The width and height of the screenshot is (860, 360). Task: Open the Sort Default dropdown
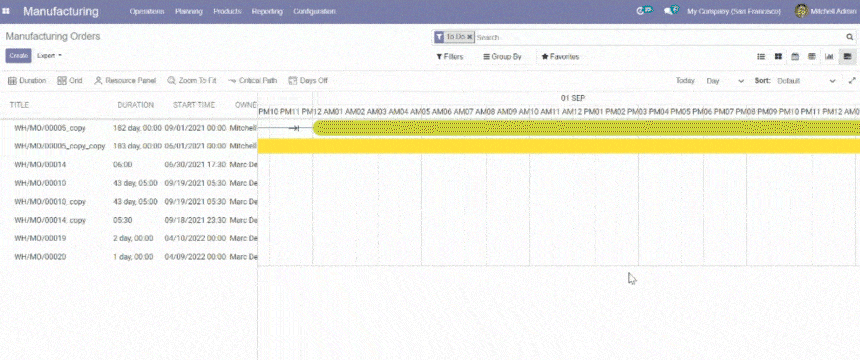(x=806, y=81)
